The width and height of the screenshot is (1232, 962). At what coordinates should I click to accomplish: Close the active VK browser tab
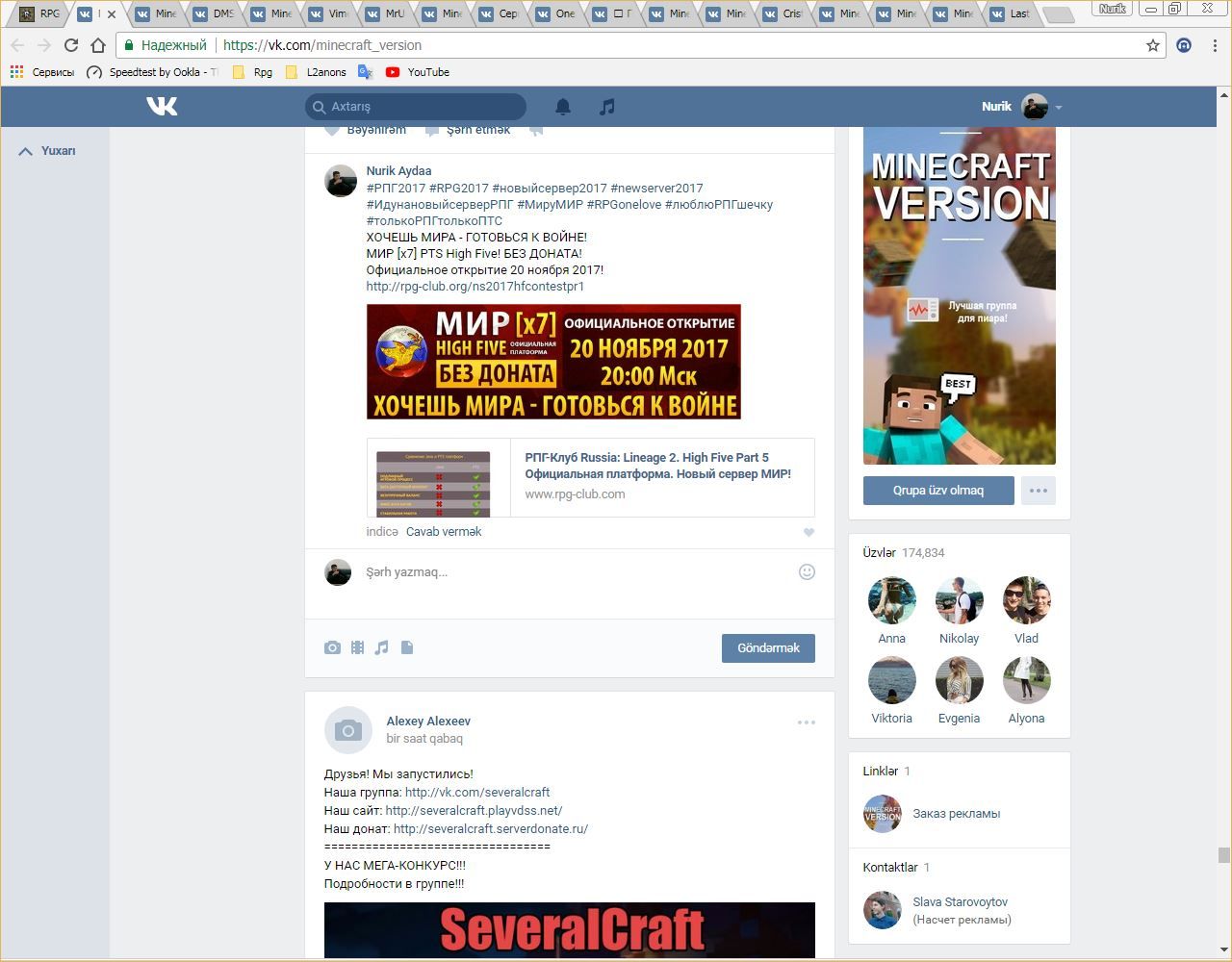[112, 14]
